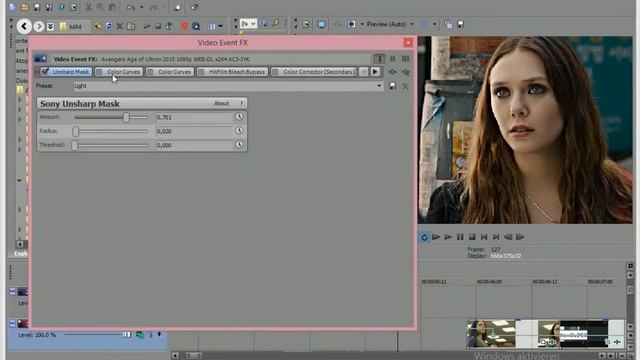
Task: Click the explorer history double-chevron dropdown
Action: pyautogui.click(x=50, y=27)
